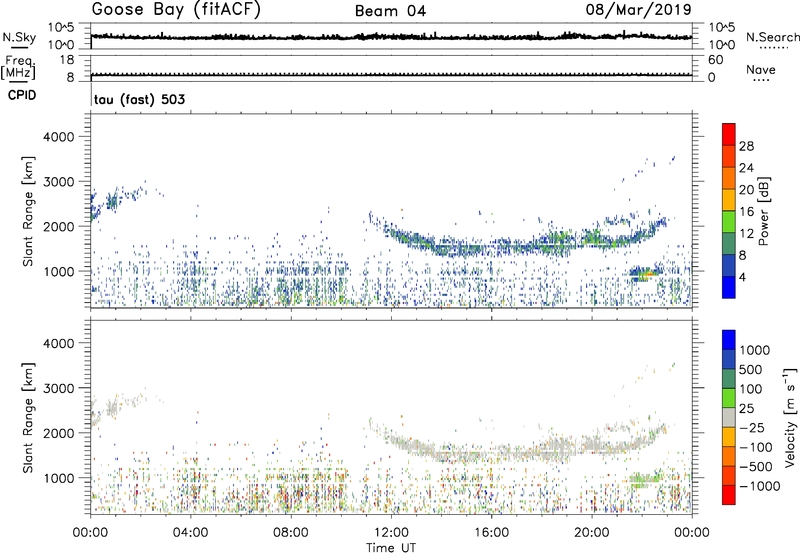Click the 'Nave' label

click(761, 69)
